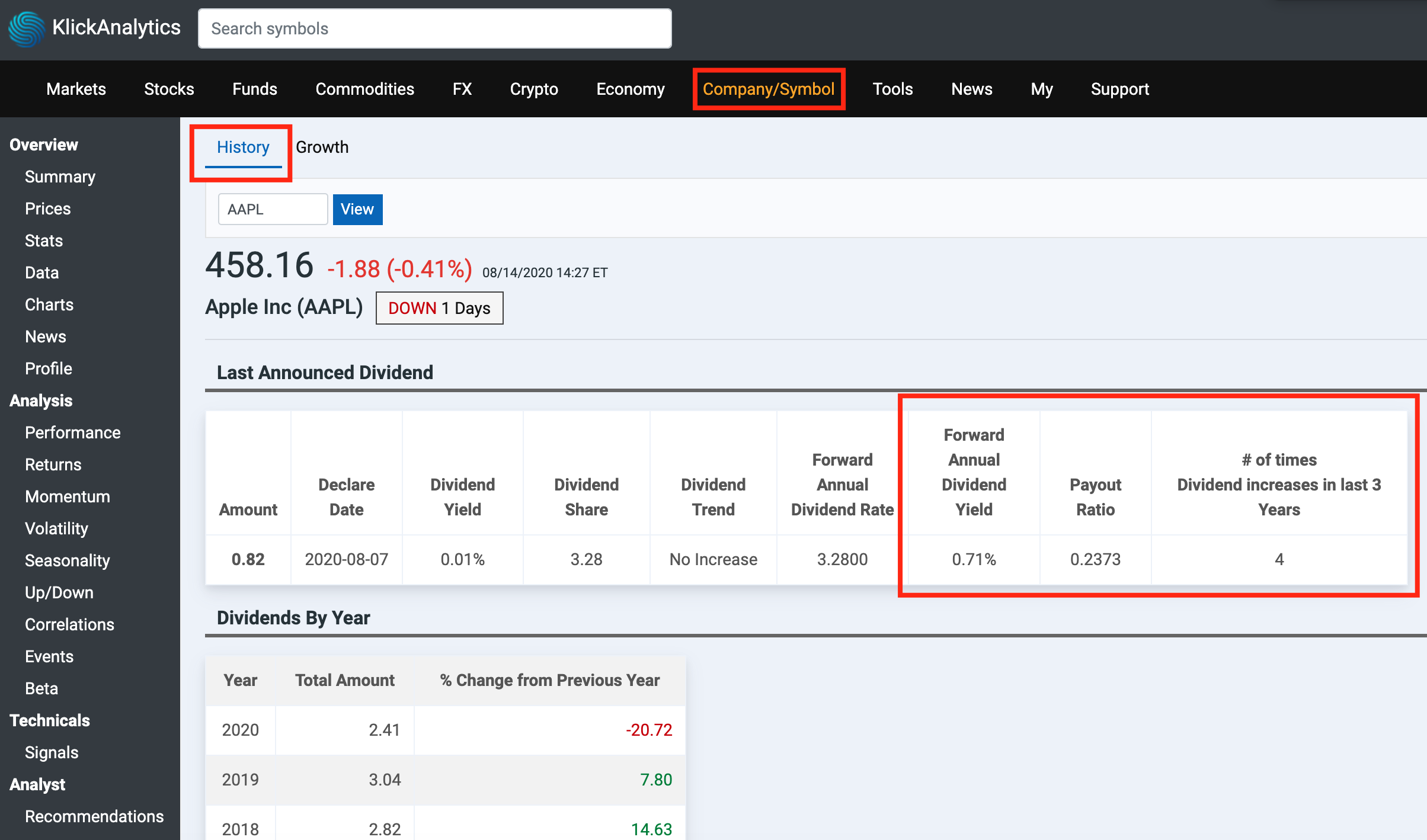
Task: Open Charts in the sidebar
Action: click(49, 304)
